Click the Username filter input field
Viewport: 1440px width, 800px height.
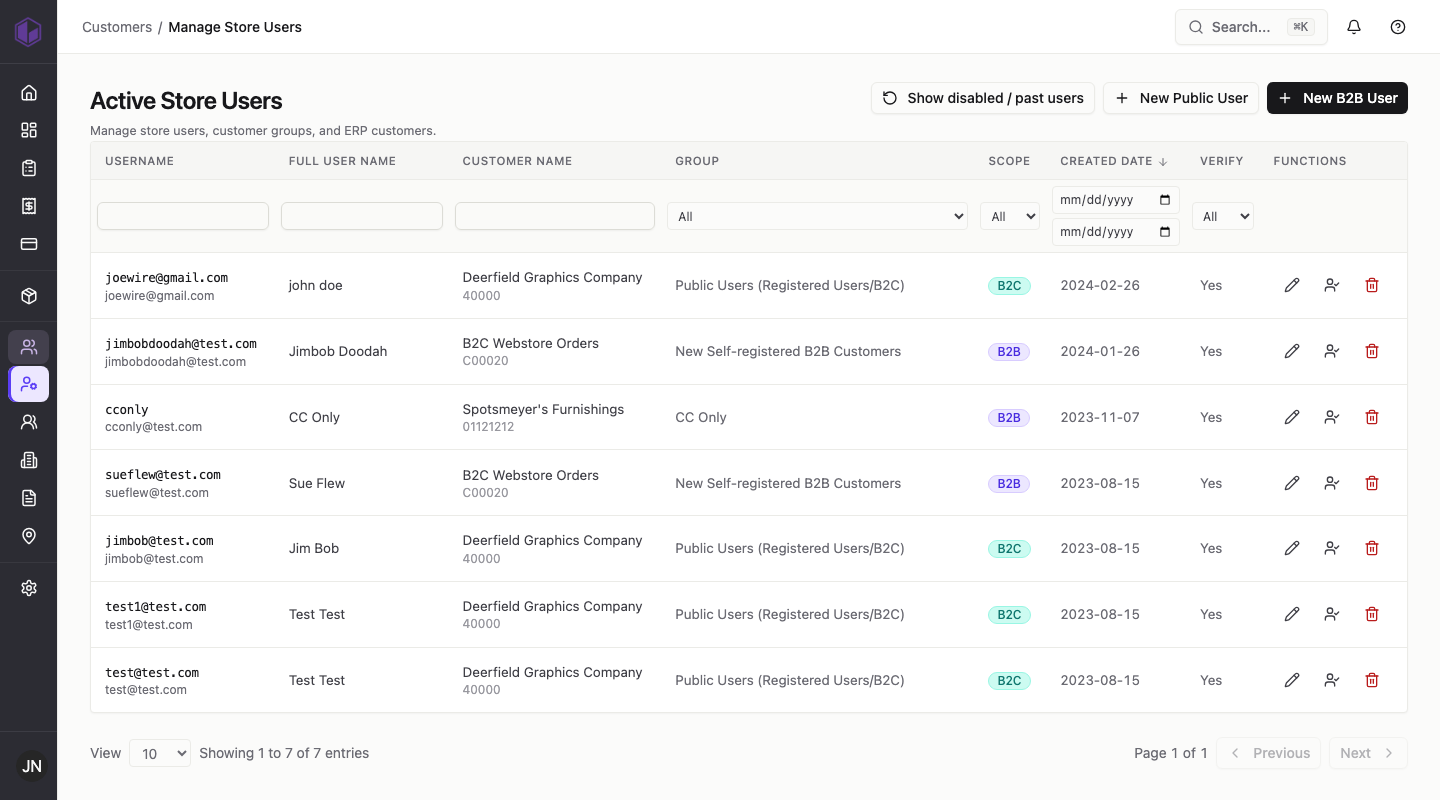[183, 216]
